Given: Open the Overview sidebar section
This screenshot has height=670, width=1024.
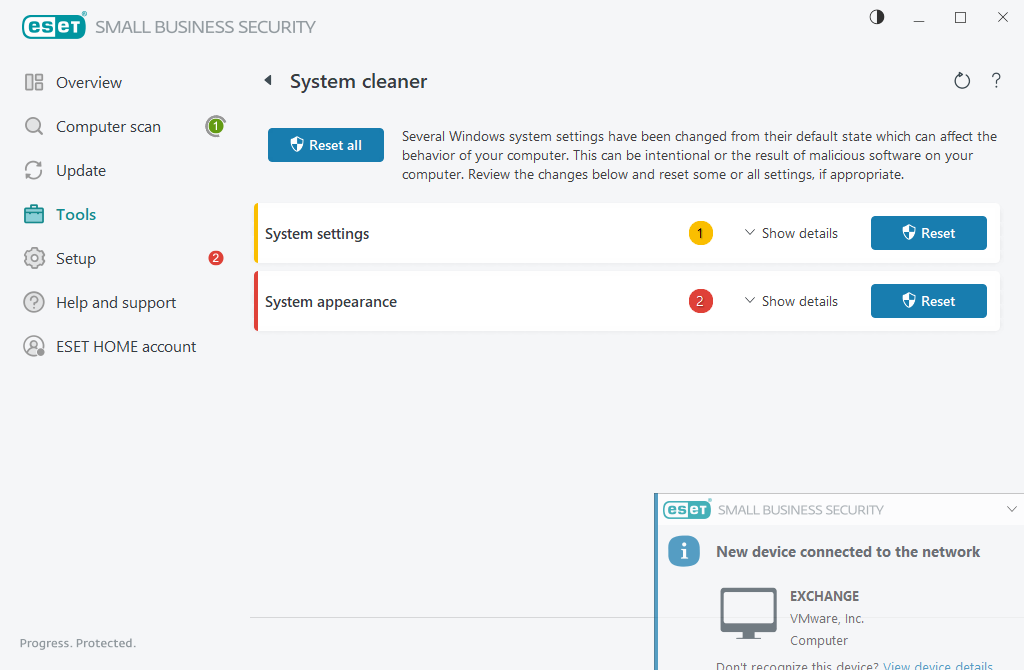Looking at the screenshot, I should click(90, 82).
